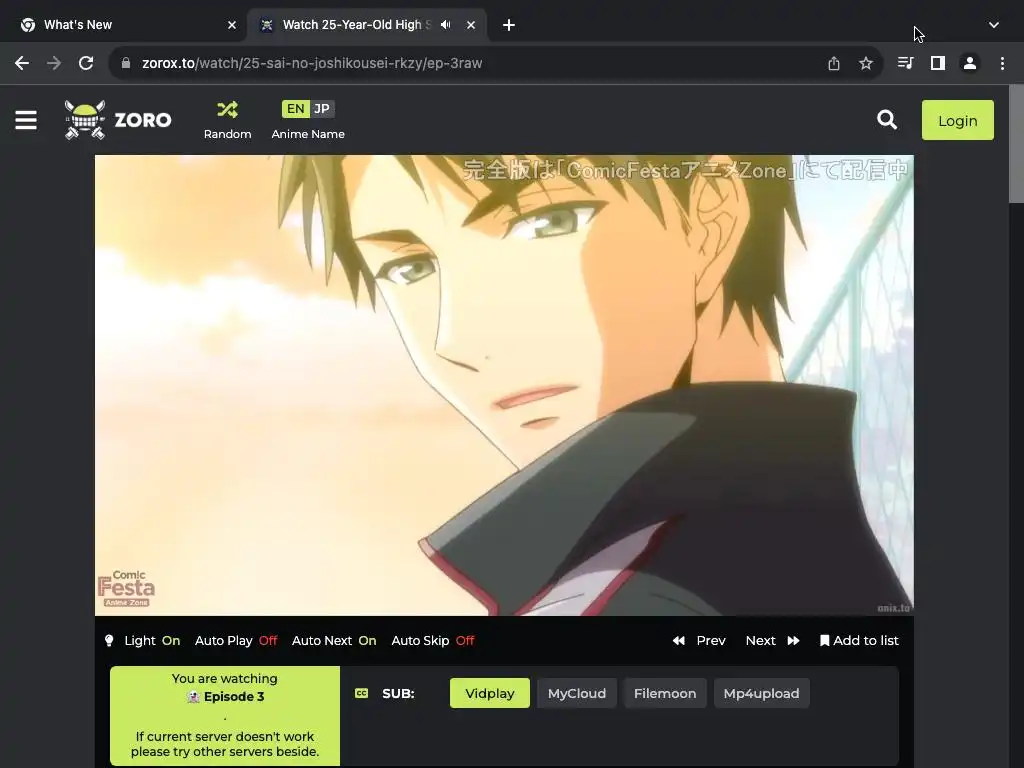View site security lock info
This screenshot has width=1024, height=768.
pos(126,63)
